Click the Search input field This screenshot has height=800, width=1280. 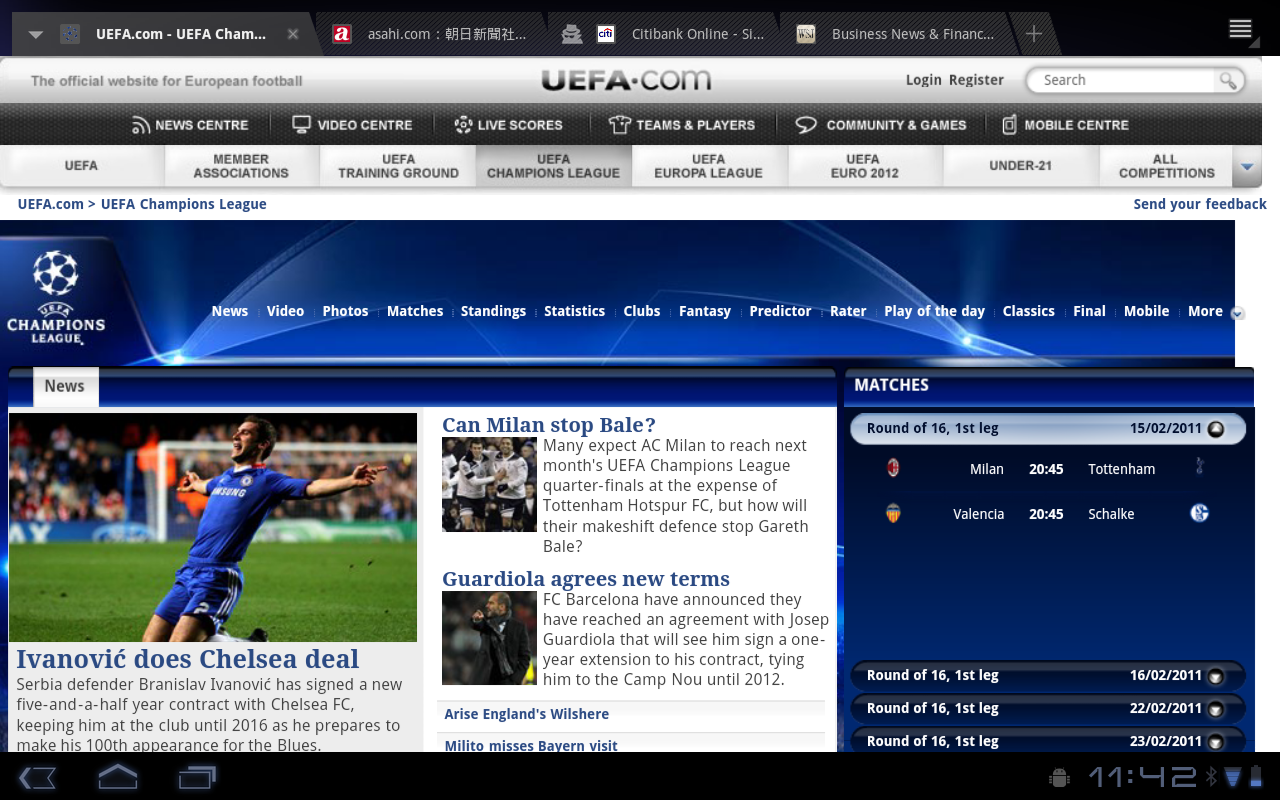(1125, 80)
